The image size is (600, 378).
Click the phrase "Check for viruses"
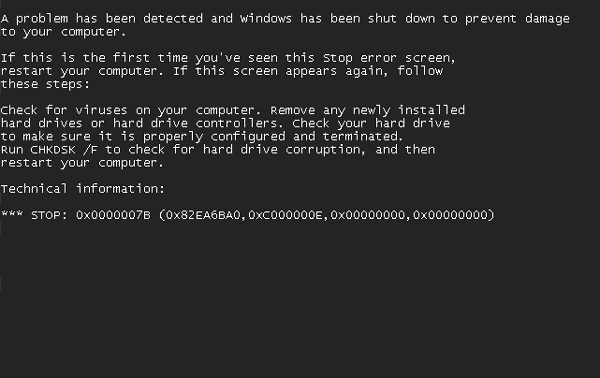64,110
